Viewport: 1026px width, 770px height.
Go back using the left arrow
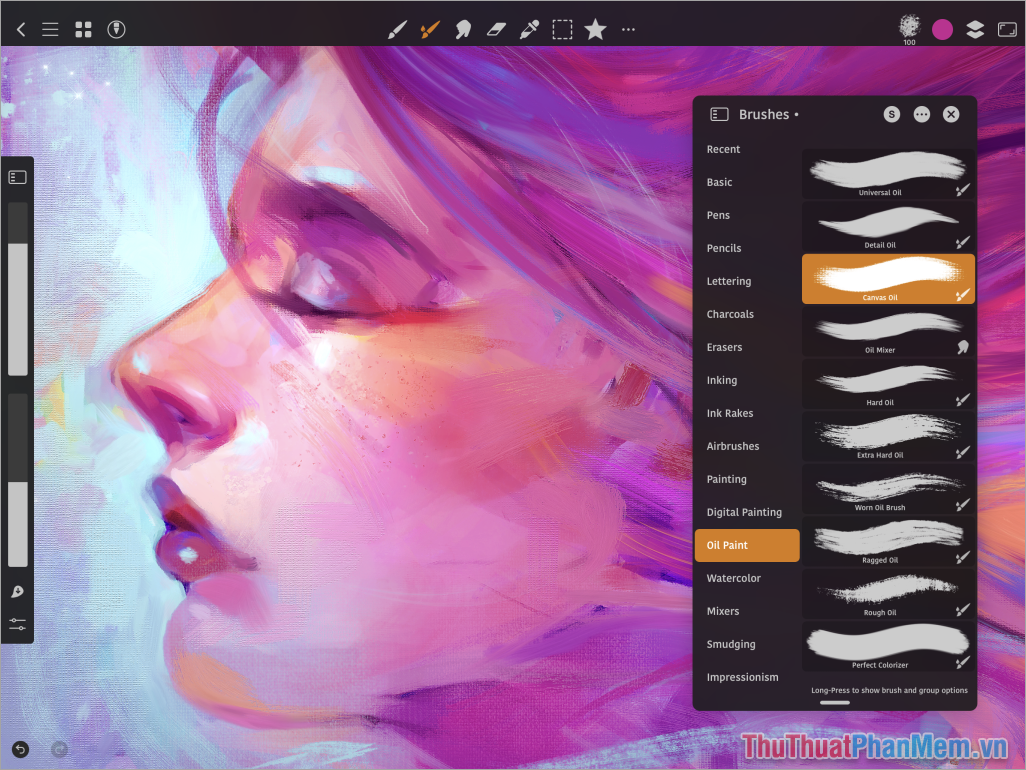click(x=20, y=29)
